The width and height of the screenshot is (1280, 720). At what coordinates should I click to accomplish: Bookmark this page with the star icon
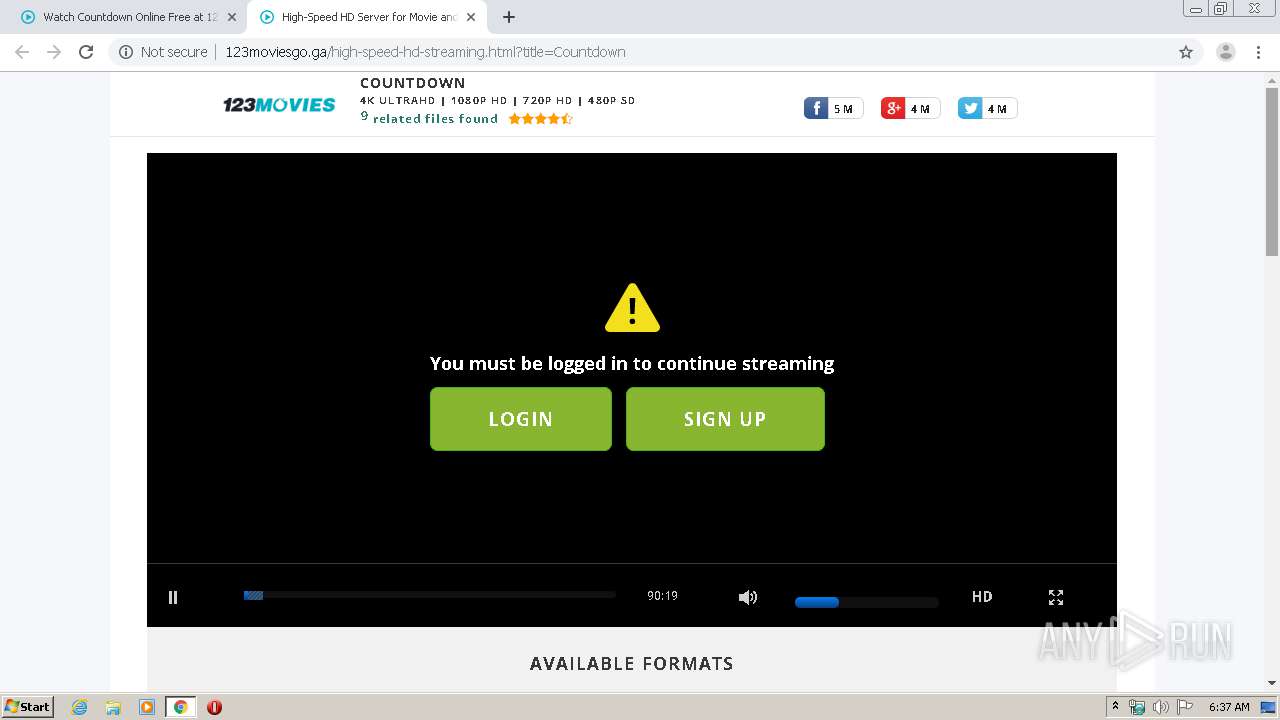[1186, 52]
